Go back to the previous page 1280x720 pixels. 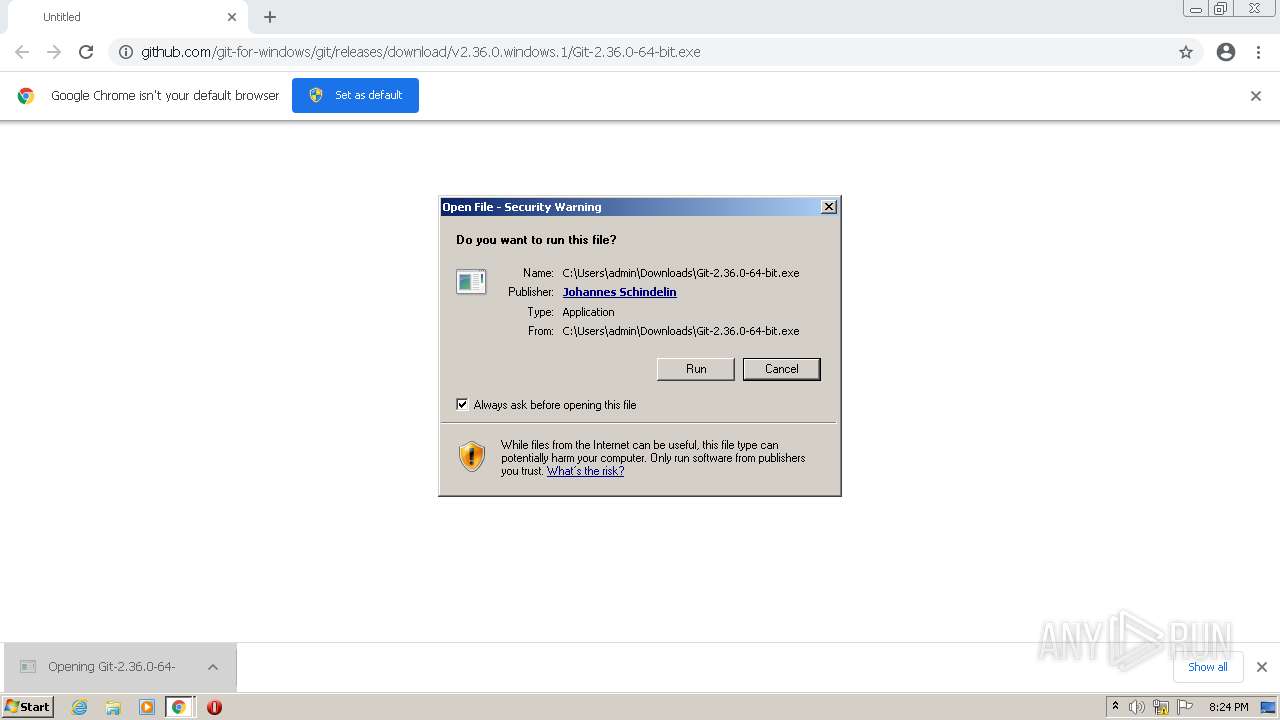pyautogui.click(x=22, y=52)
